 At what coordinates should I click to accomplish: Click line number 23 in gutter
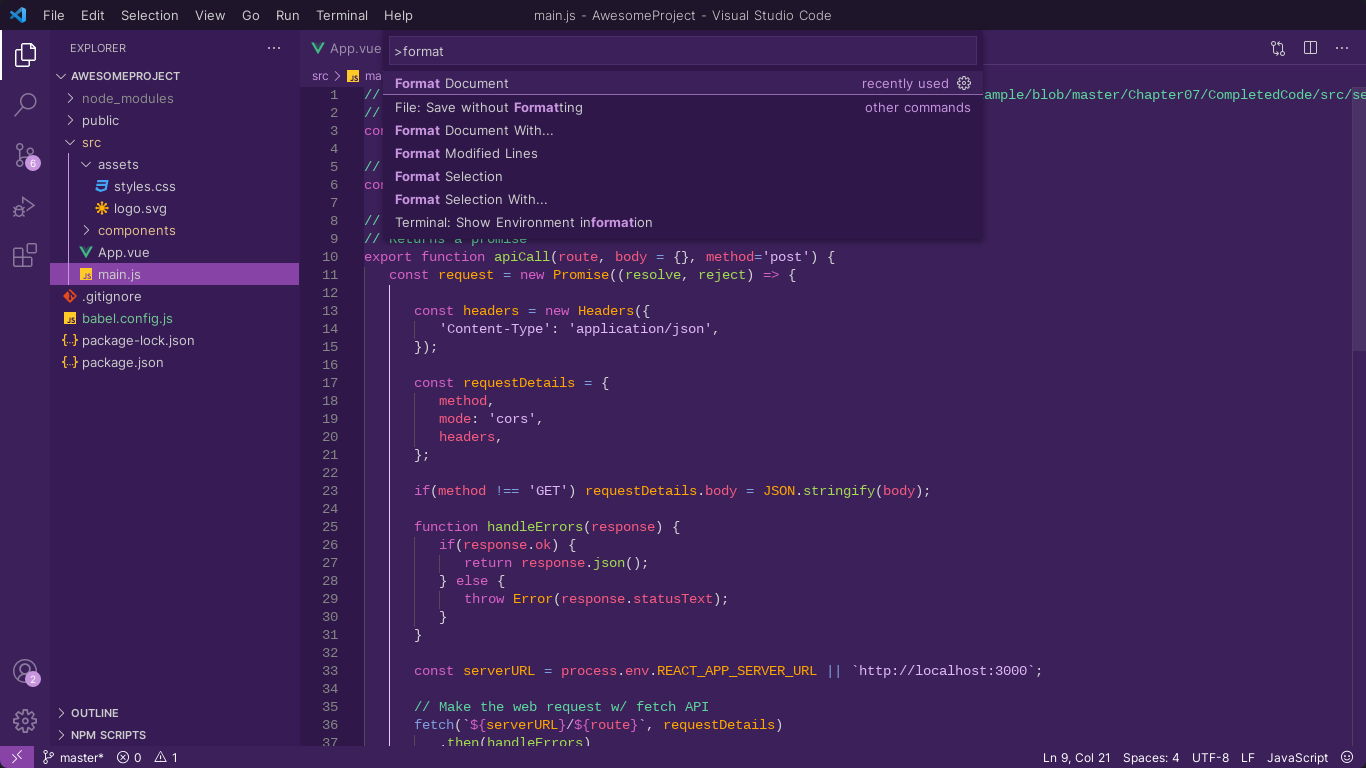pos(330,490)
